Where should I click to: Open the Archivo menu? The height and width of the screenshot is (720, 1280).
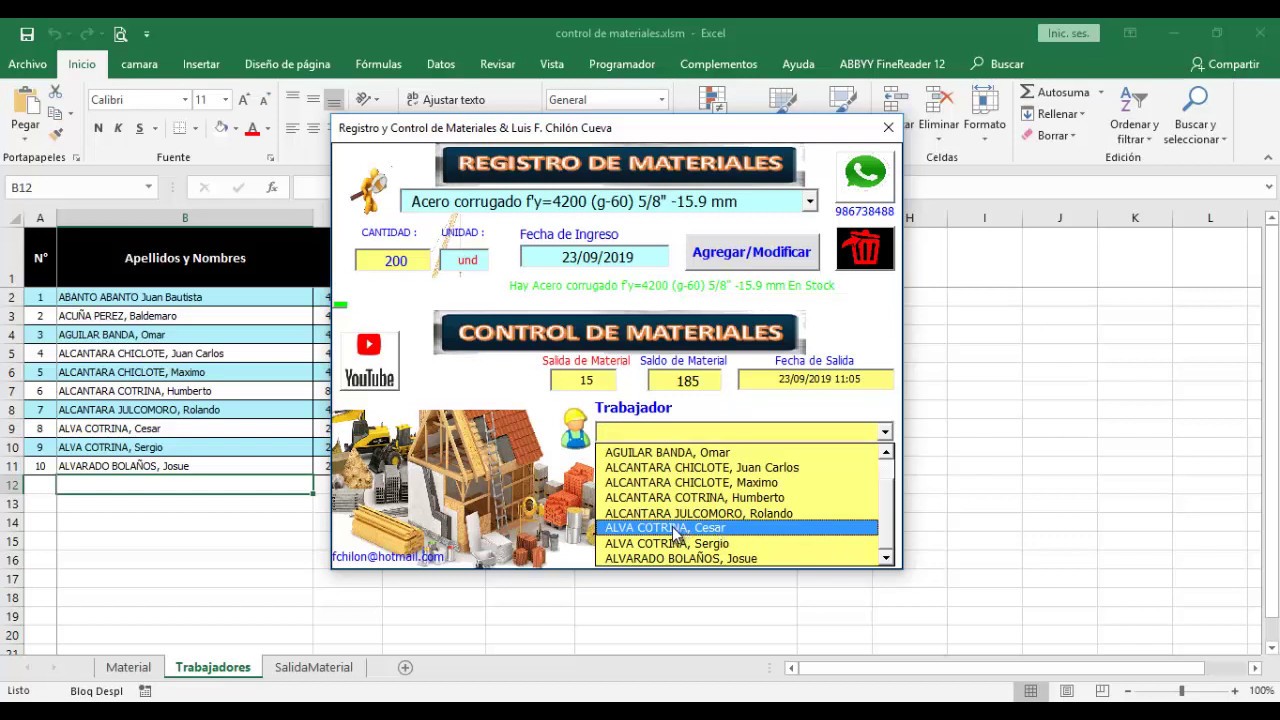pos(27,64)
